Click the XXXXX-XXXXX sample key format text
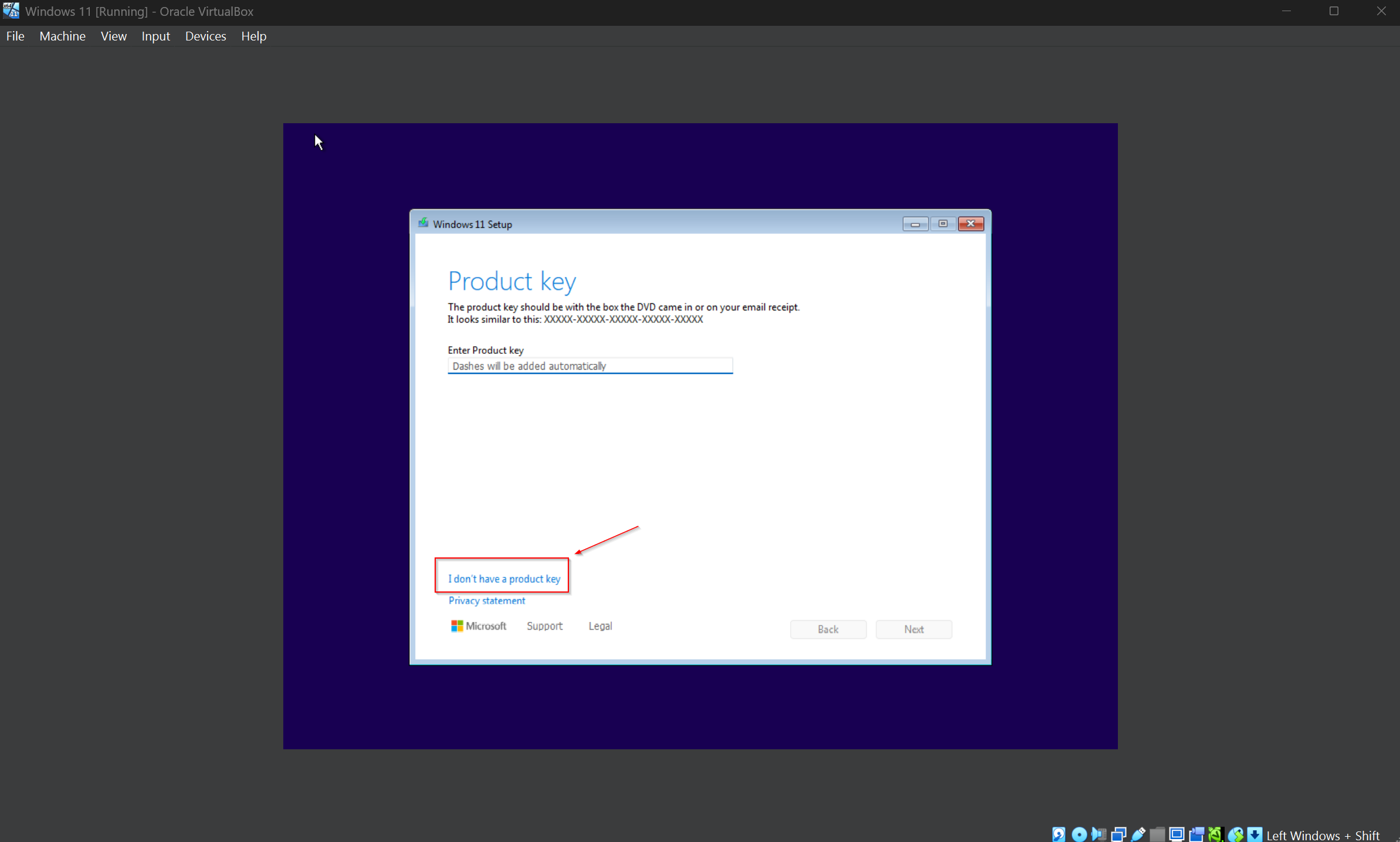 coord(623,319)
